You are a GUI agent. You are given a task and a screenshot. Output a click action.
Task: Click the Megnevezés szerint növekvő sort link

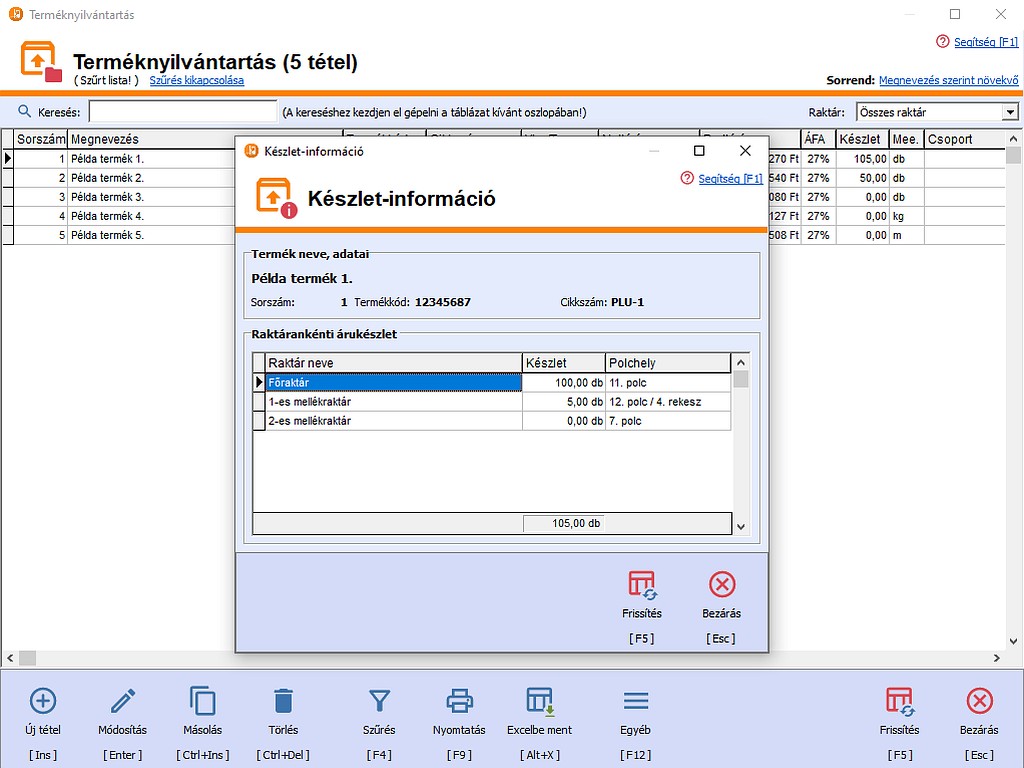pos(948,80)
